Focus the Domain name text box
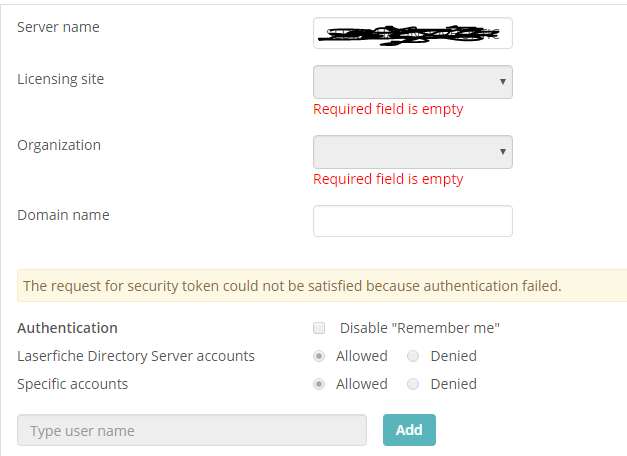627x456 pixels. (x=412, y=221)
